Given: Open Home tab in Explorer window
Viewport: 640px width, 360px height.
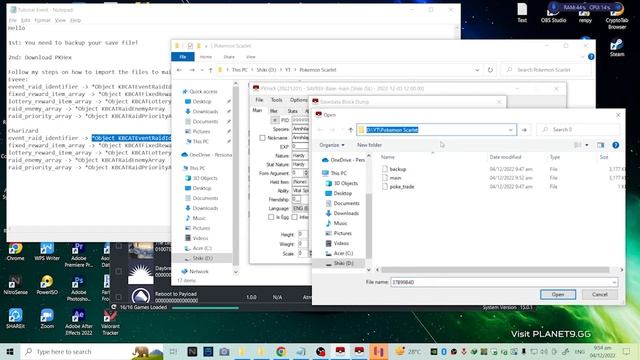Looking at the screenshot, I should tap(206, 57).
